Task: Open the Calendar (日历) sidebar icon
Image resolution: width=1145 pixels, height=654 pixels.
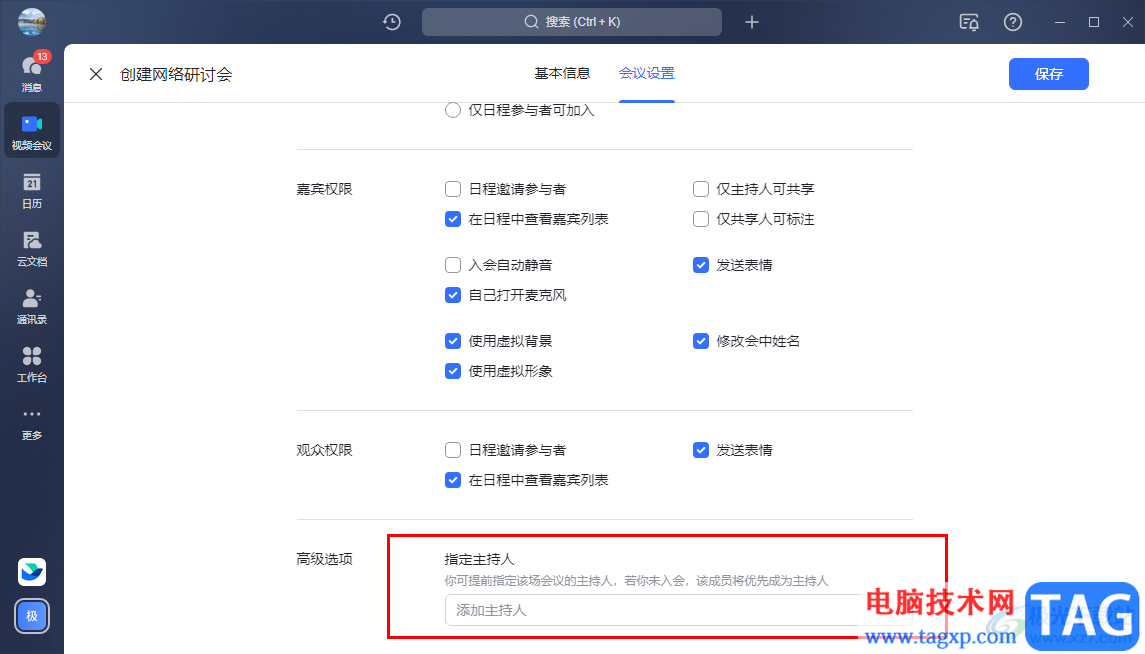Action: point(31,191)
